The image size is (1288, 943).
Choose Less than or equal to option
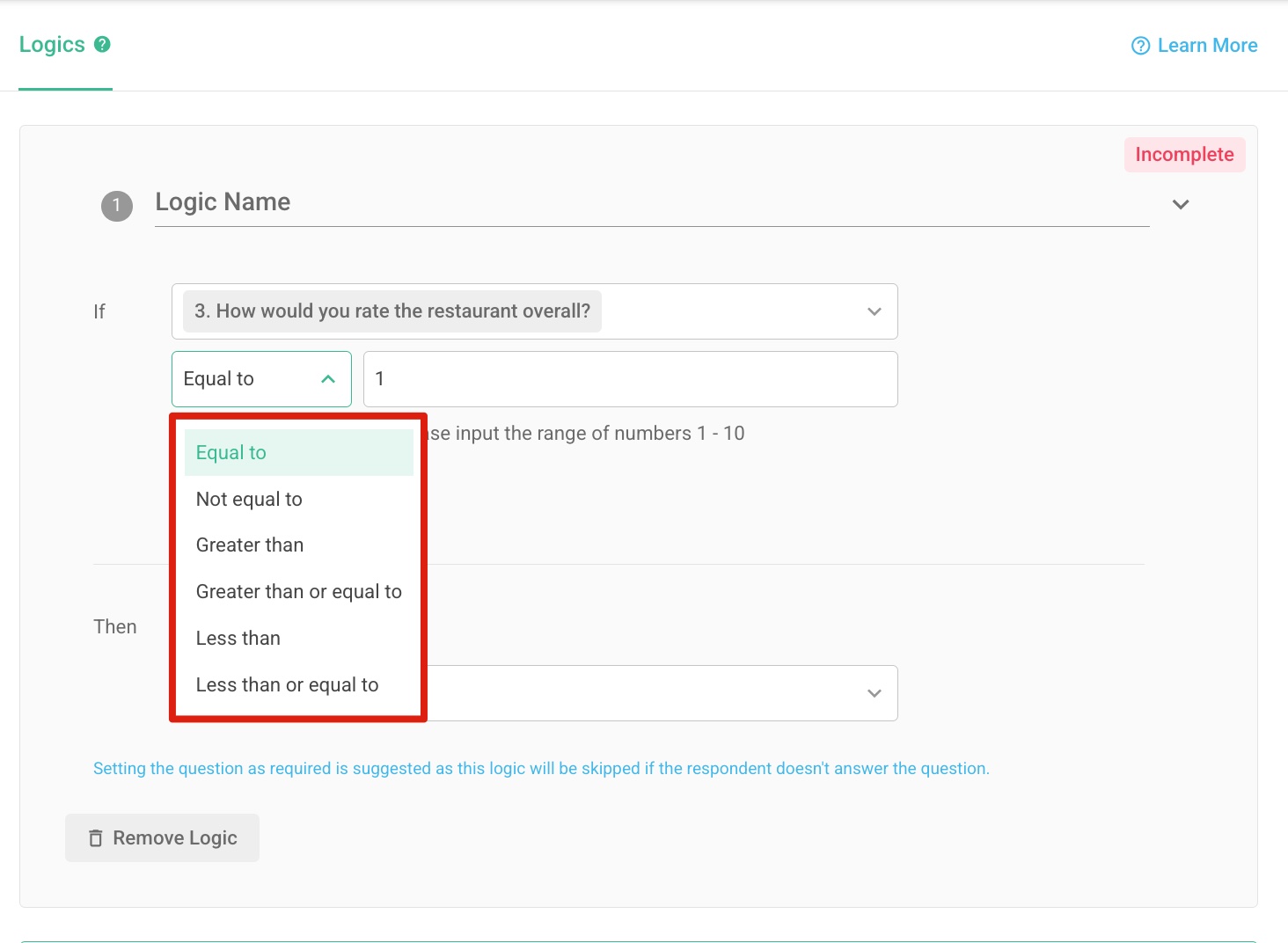(x=287, y=684)
